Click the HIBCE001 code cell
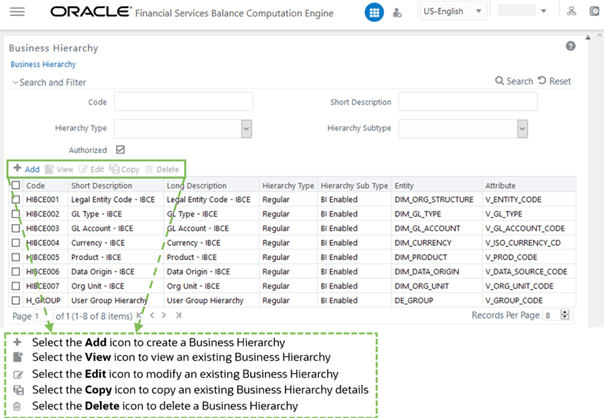Screen dimensions: 604x418 click(x=42, y=200)
